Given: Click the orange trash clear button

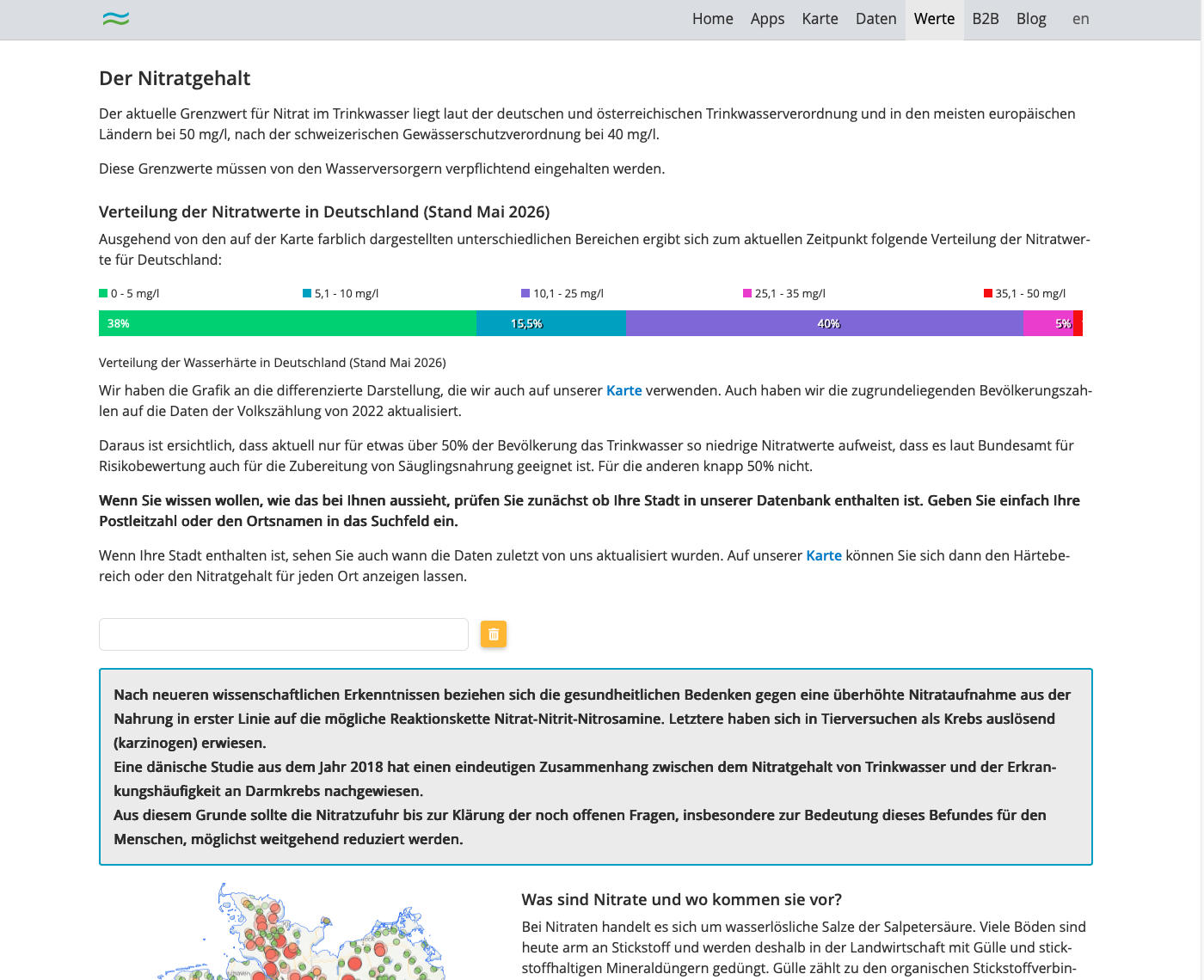Looking at the screenshot, I should tap(494, 634).
